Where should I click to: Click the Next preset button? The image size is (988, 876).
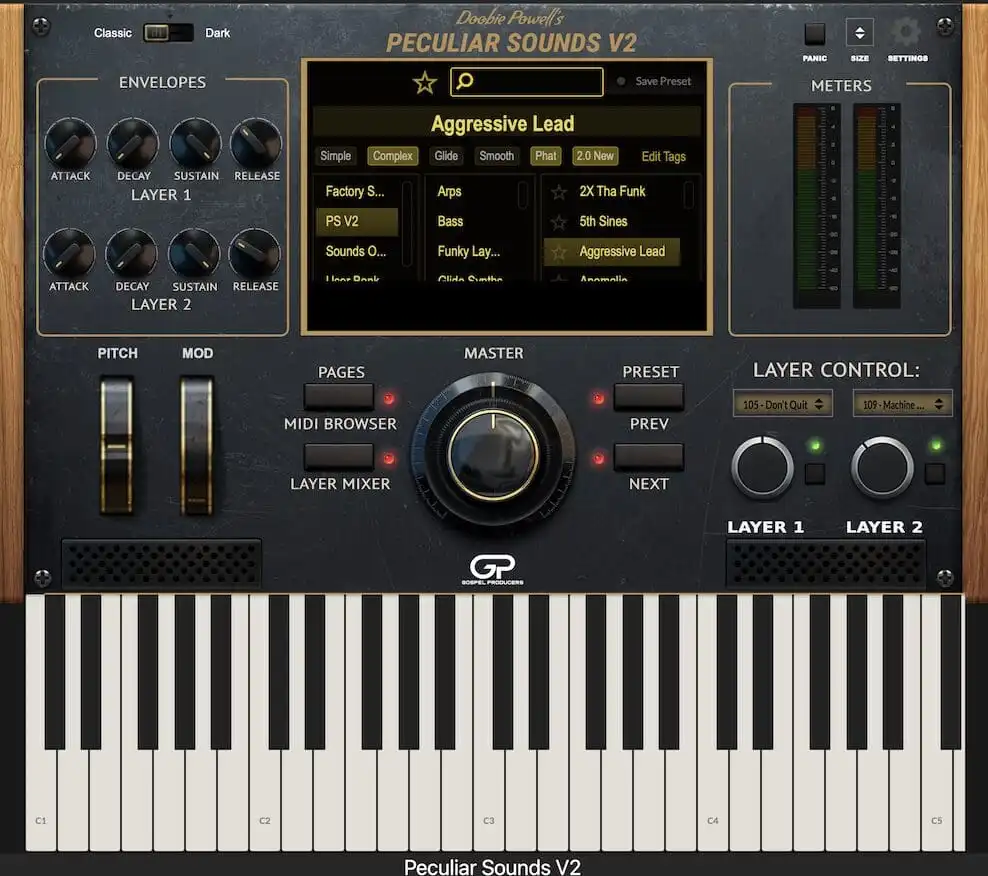pyautogui.click(x=648, y=458)
